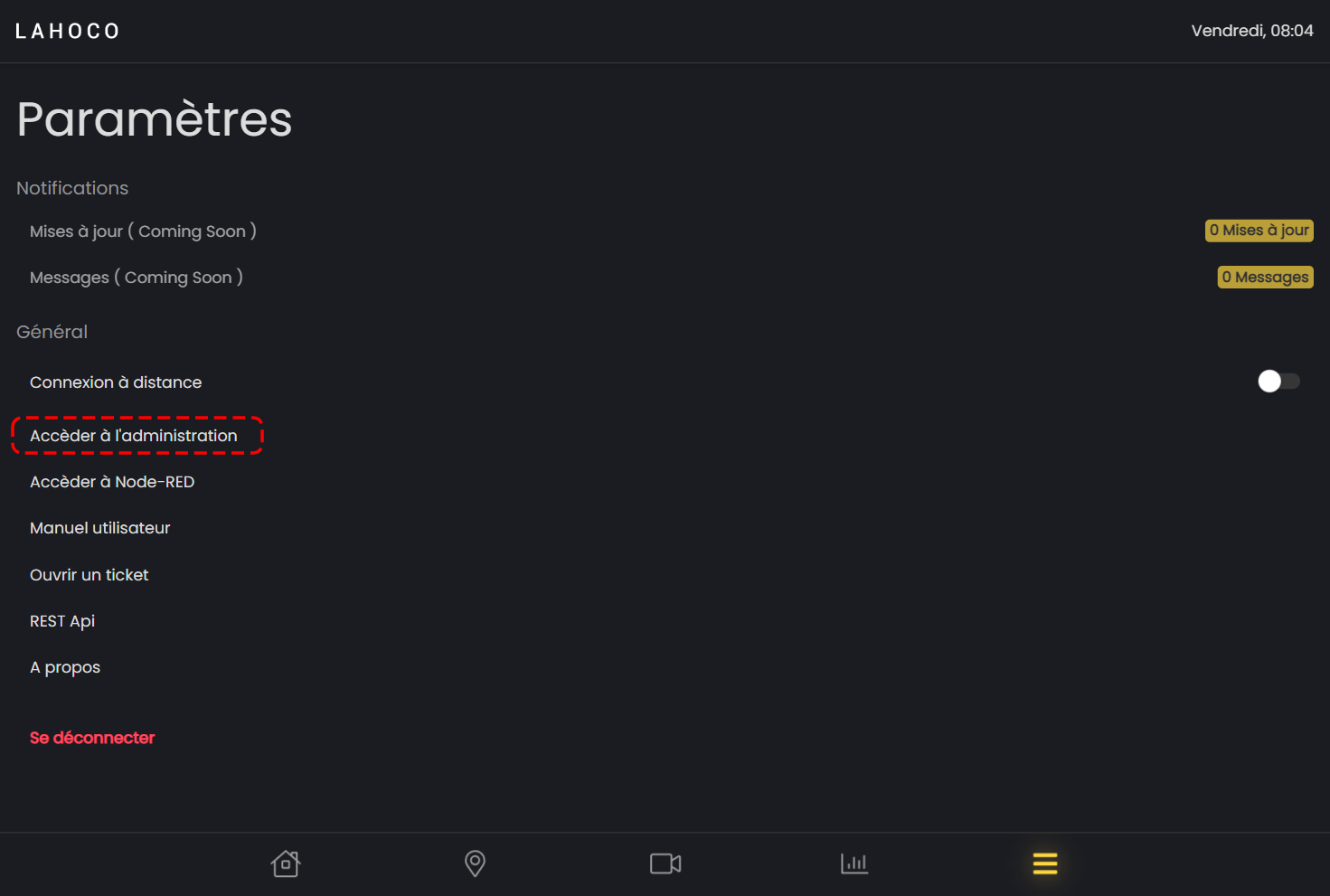
Task: Click the Se déconnecter link
Action: (92, 738)
